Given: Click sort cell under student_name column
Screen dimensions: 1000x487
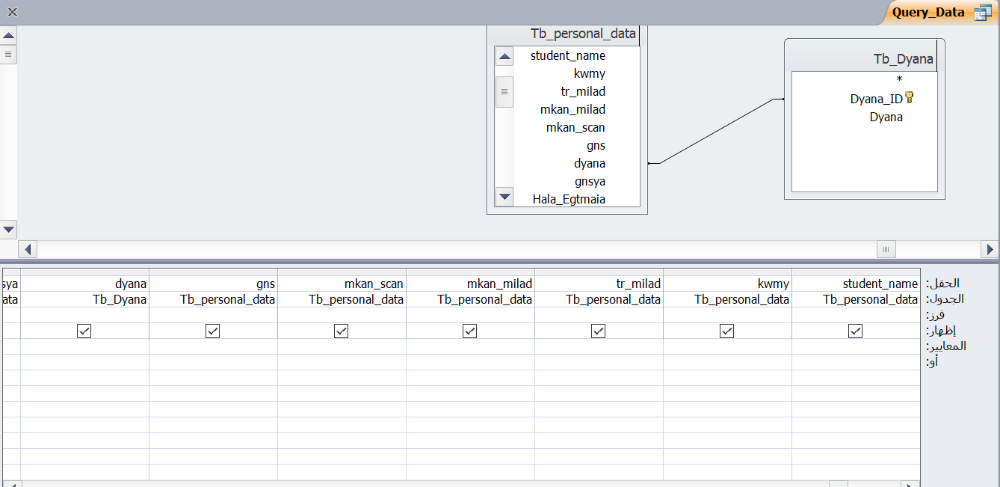Looking at the screenshot, I should (x=855, y=315).
